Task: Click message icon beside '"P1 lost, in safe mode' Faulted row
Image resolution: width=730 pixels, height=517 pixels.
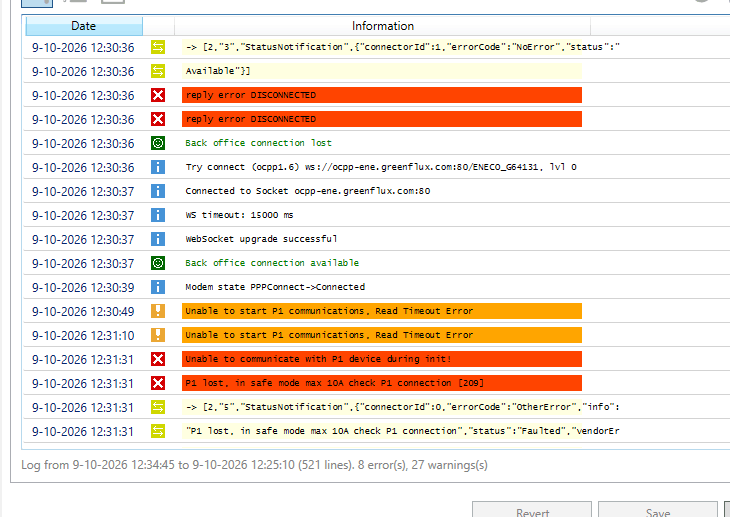Action: [x=158, y=431]
